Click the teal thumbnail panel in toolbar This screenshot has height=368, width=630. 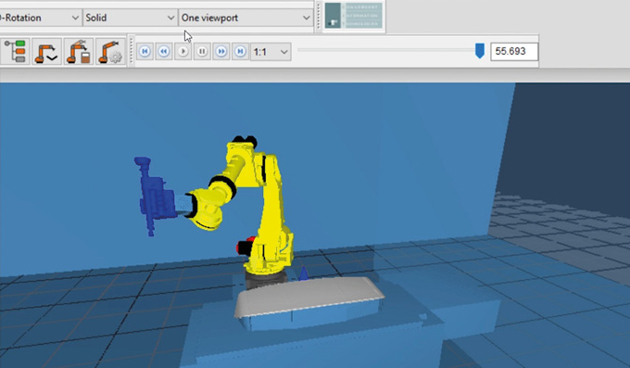[x=354, y=16]
